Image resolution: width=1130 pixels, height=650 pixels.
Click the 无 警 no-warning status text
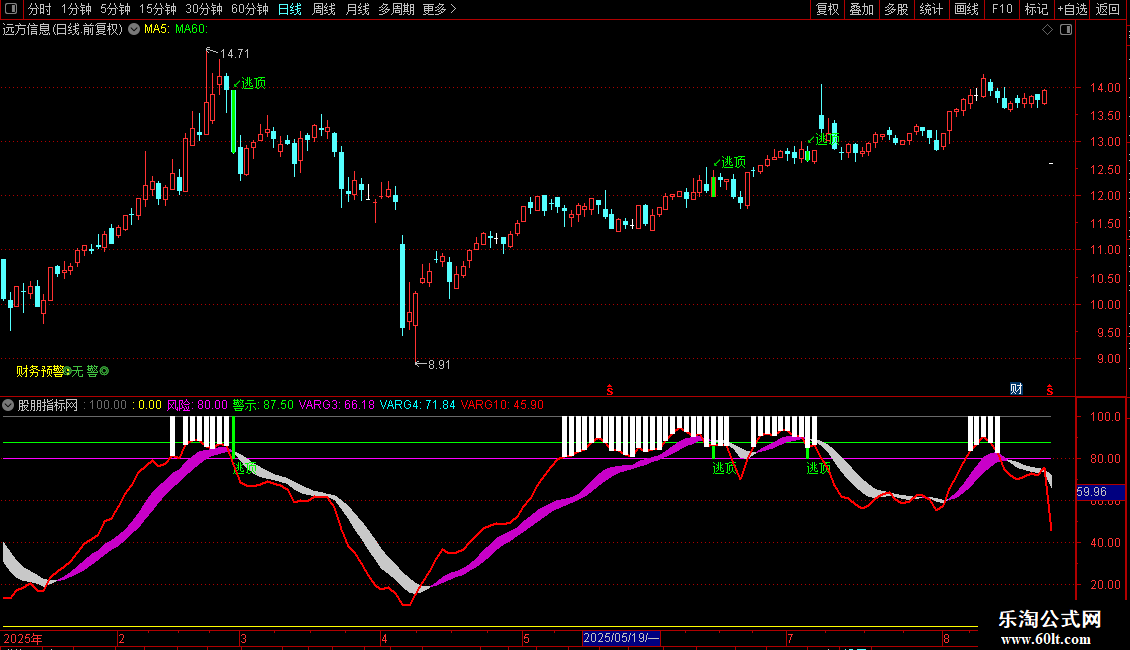tap(85, 371)
